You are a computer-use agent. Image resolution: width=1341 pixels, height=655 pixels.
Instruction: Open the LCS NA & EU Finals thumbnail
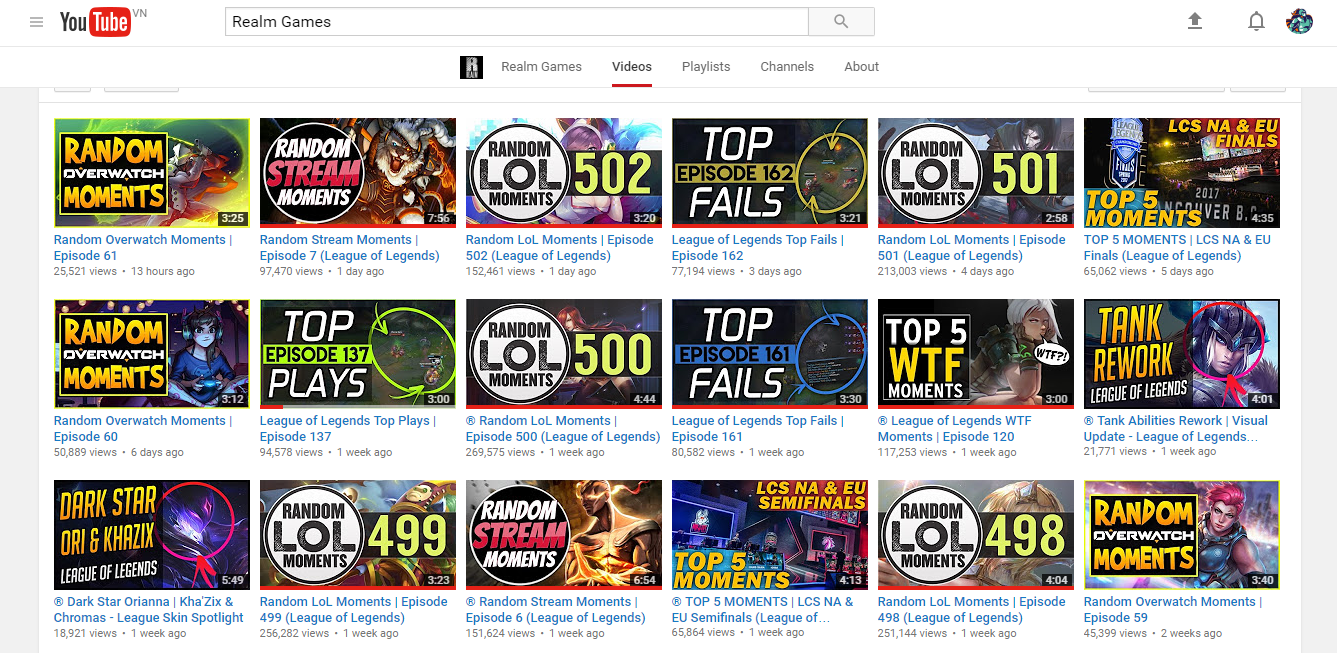pos(1182,173)
